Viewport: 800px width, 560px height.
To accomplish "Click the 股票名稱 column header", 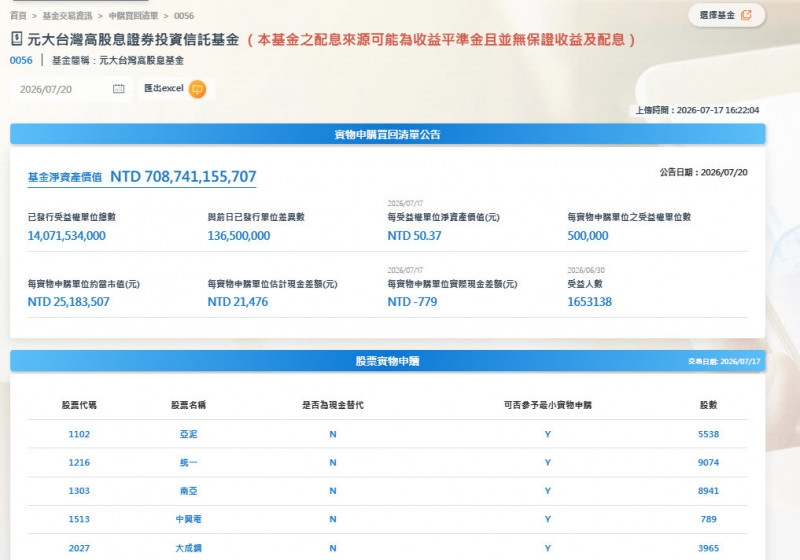I will (x=188, y=405).
